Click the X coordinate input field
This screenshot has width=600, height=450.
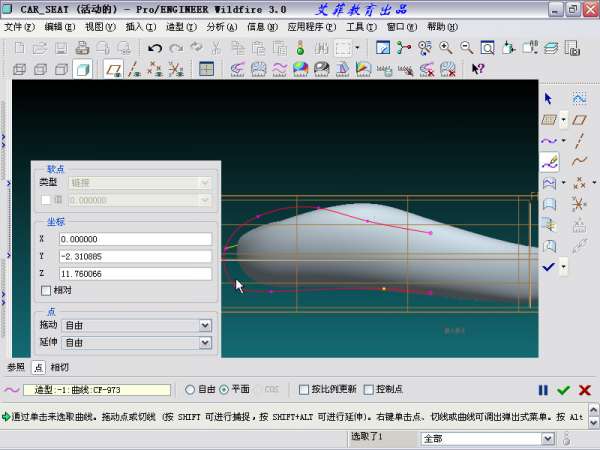coord(135,239)
